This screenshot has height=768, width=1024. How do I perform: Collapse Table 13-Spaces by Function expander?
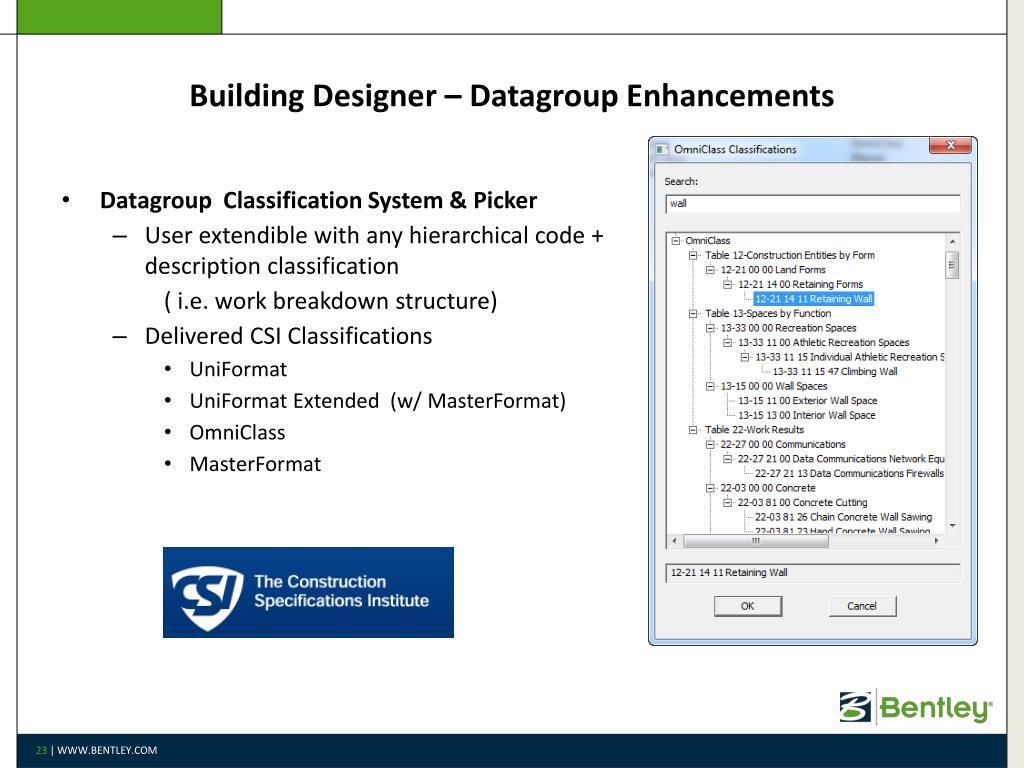coord(693,313)
